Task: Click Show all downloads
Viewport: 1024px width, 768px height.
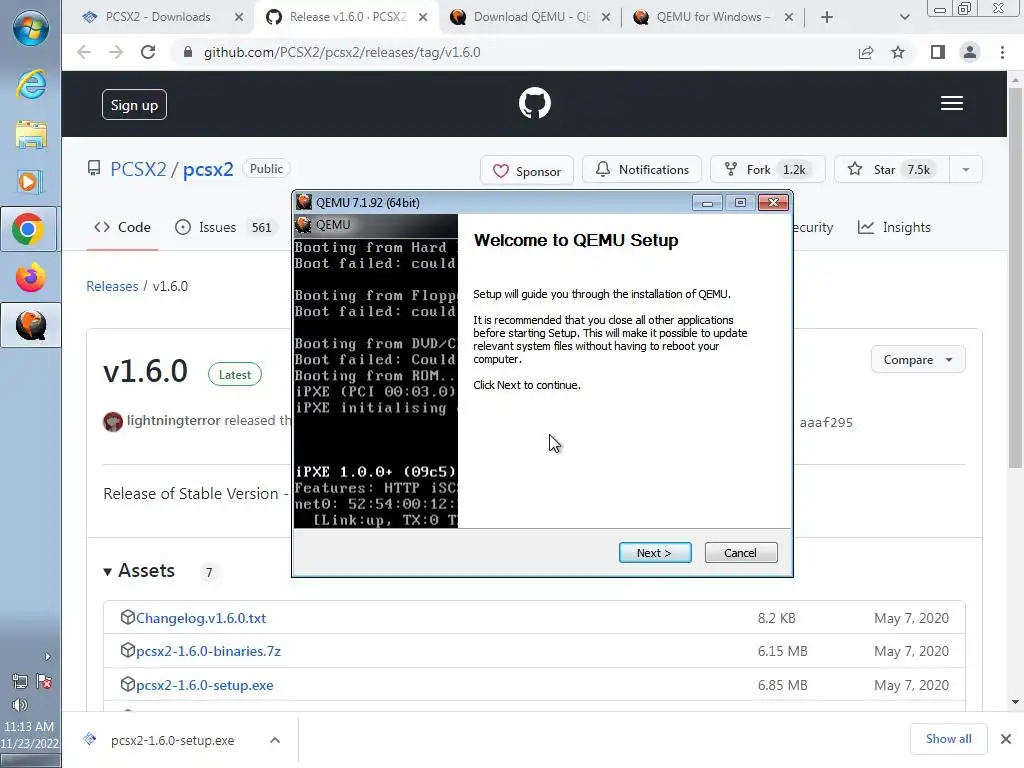Action: coord(948,739)
